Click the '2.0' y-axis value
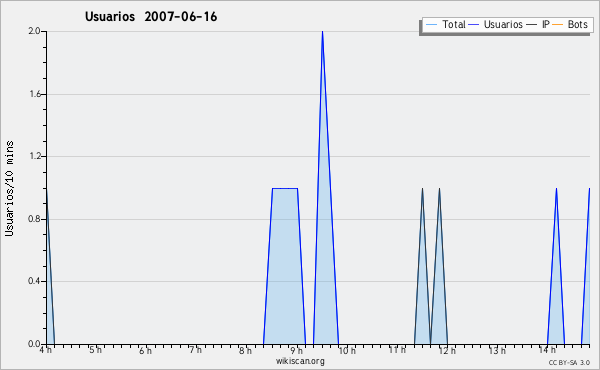600x370 pixels. tap(34, 31)
